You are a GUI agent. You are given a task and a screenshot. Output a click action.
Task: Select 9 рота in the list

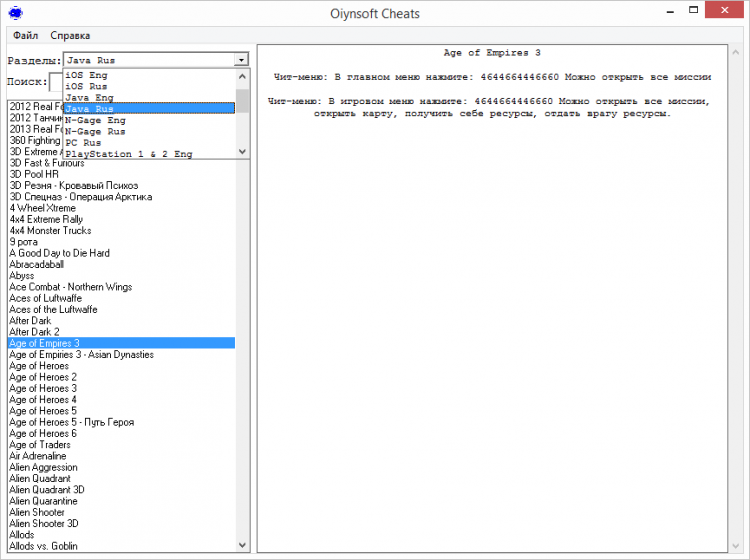coord(122,242)
